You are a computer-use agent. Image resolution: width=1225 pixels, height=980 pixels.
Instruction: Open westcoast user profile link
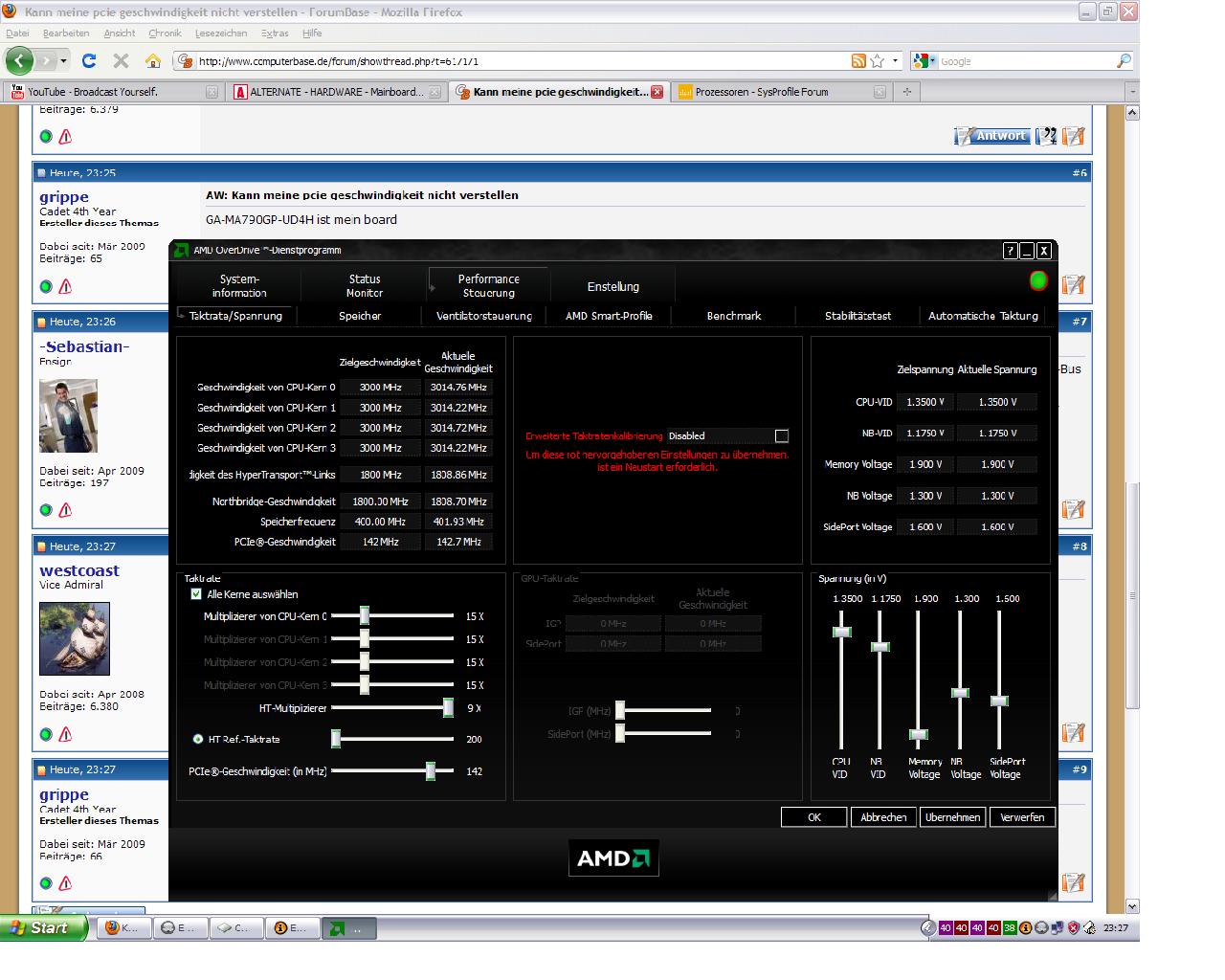click(79, 570)
